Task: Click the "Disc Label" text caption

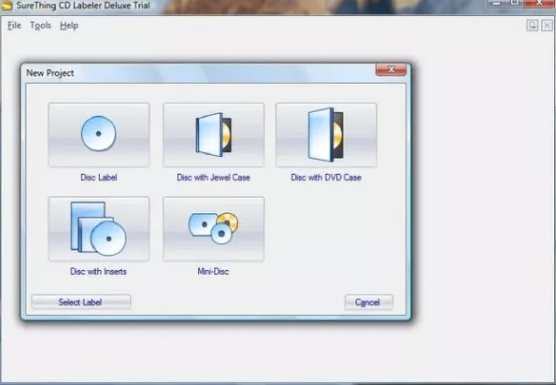Action: pyautogui.click(x=99, y=177)
